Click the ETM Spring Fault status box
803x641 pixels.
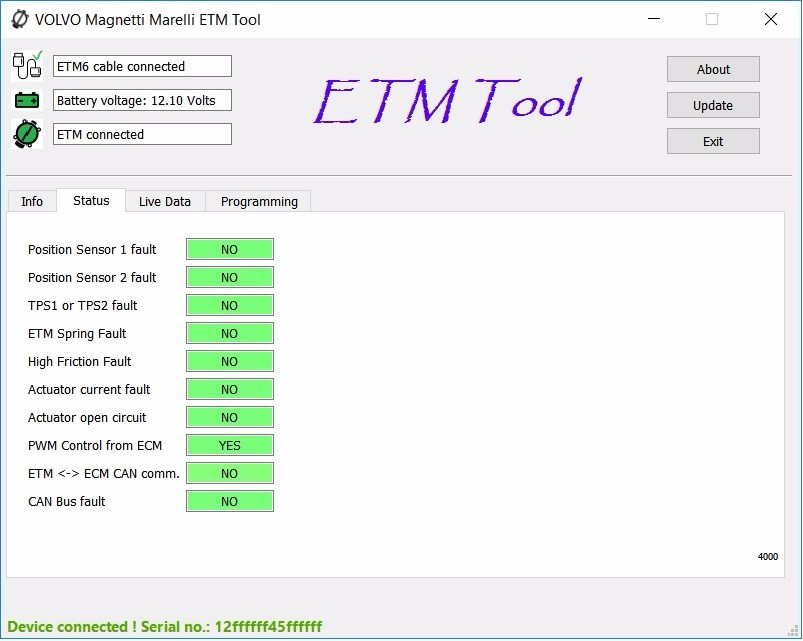(x=229, y=333)
